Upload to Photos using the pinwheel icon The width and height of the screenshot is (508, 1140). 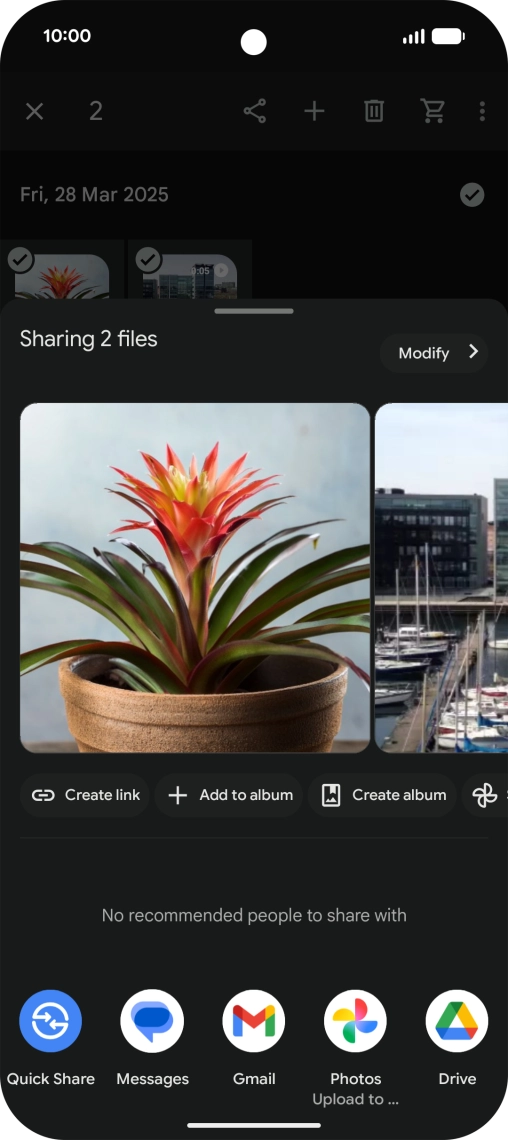tap(355, 1021)
